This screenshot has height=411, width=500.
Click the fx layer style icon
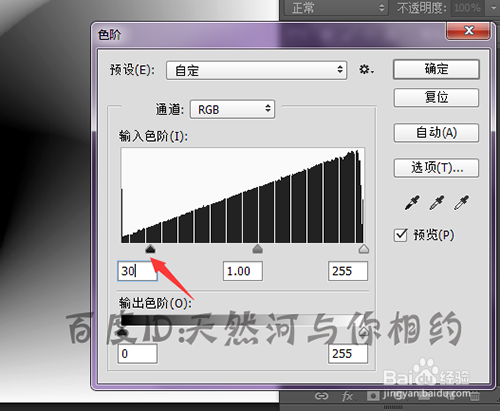click(x=347, y=396)
